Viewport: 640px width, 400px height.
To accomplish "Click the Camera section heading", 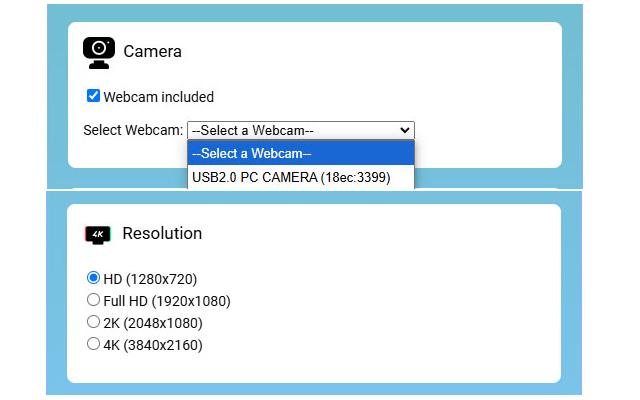I will coord(152,51).
